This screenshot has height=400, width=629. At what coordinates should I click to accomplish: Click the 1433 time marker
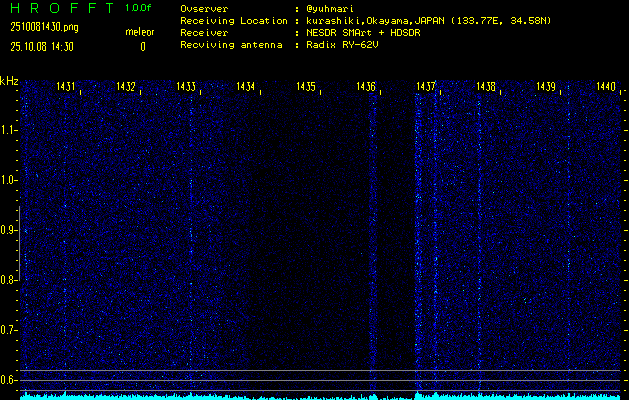pos(186,86)
